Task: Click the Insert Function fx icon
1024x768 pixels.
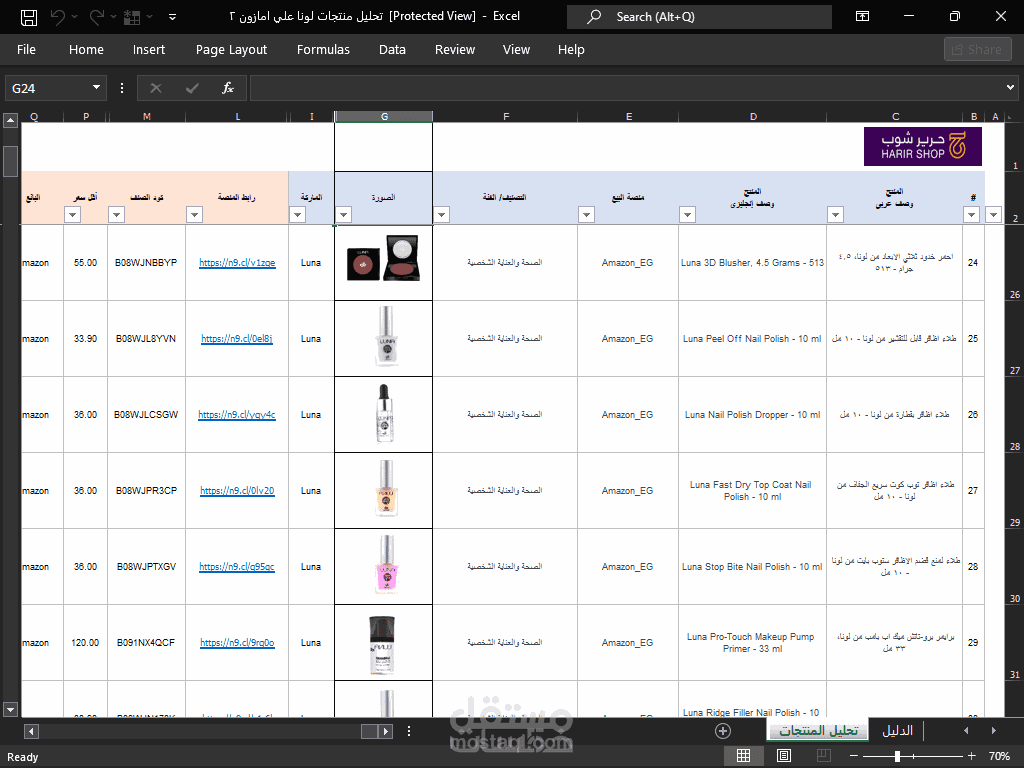Action: click(227, 88)
